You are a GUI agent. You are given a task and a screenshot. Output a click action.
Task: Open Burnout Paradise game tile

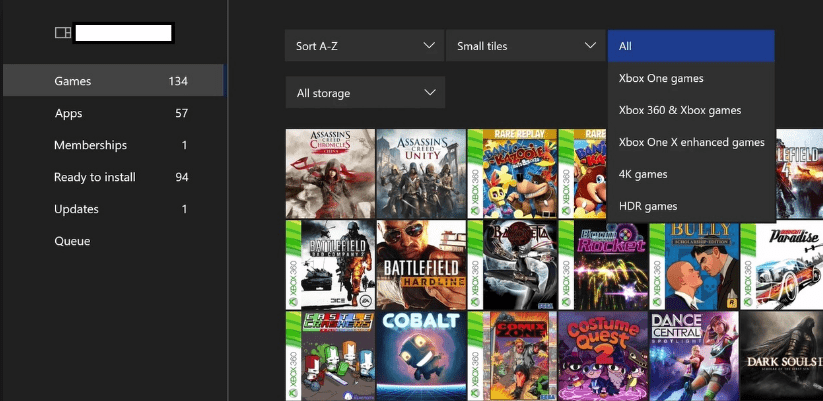[782, 265]
